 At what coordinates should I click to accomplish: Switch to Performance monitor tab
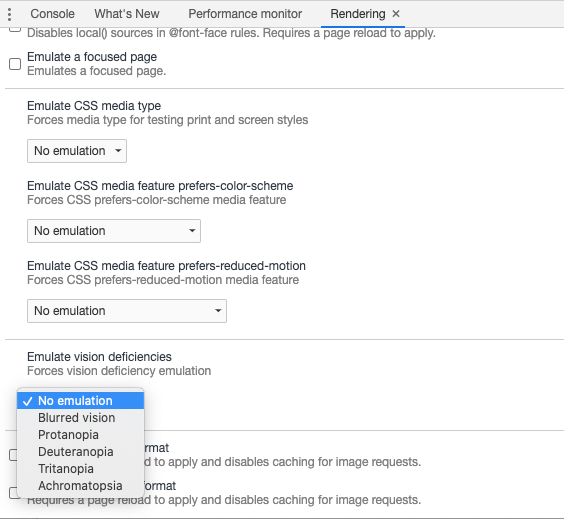(x=245, y=14)
